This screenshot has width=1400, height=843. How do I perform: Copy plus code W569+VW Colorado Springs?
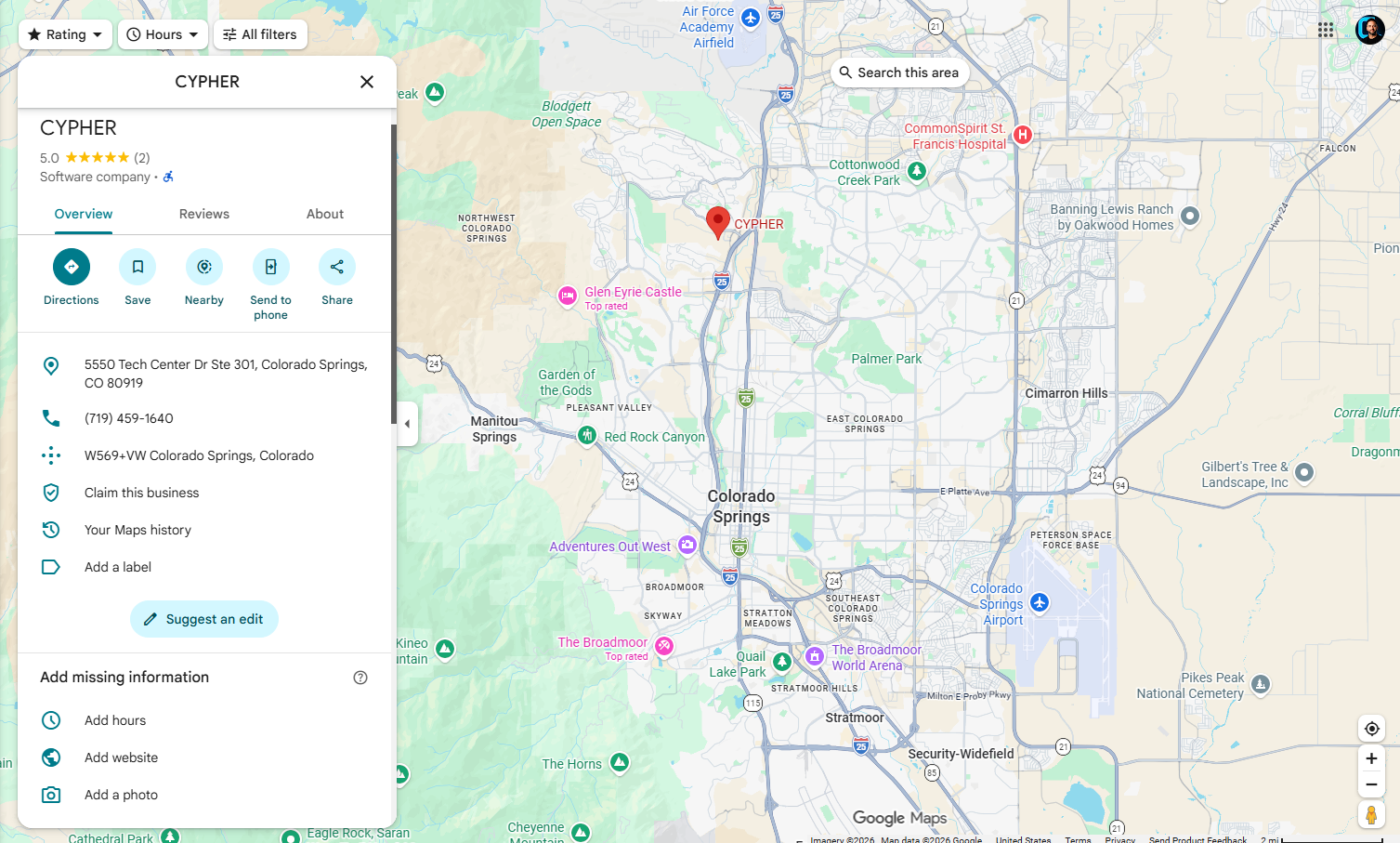coord(207,455)
